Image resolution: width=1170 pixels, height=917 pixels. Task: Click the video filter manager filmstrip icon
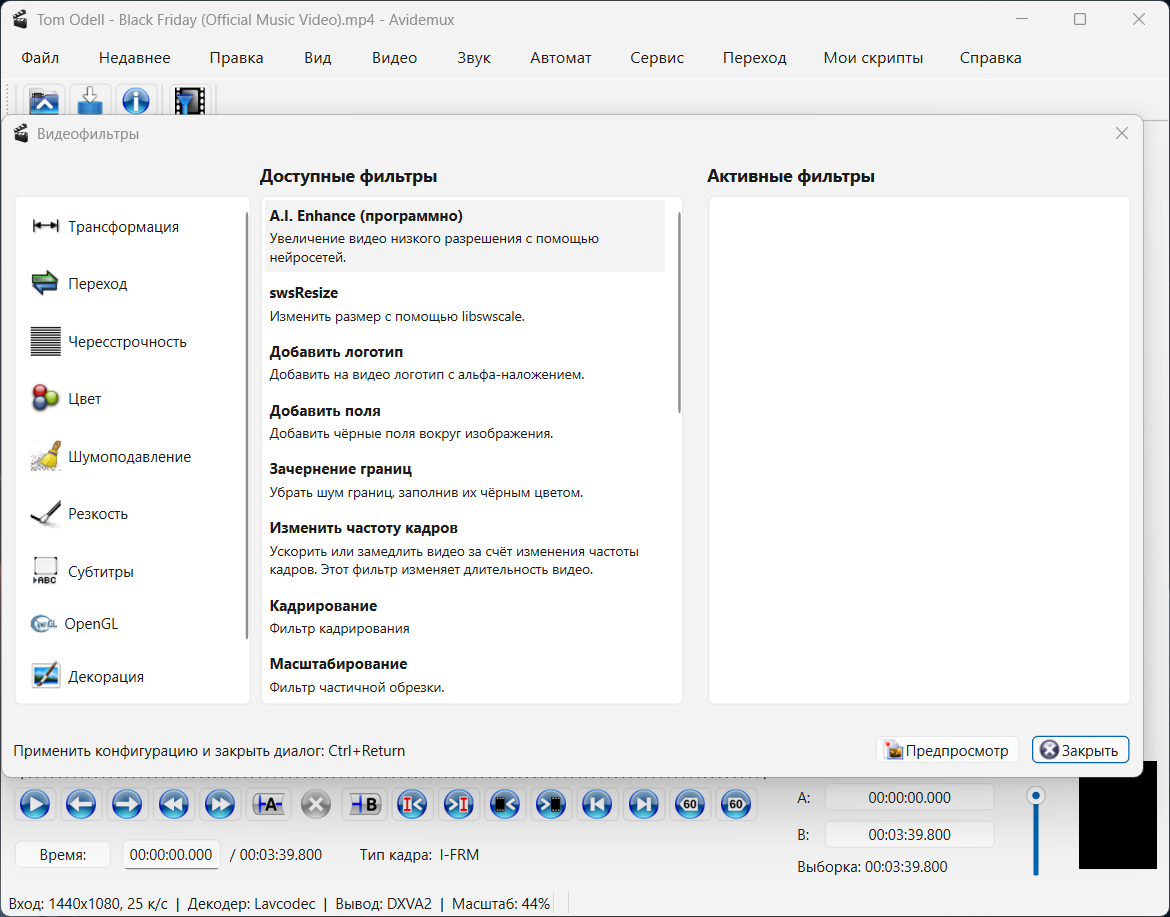(188, 101)
